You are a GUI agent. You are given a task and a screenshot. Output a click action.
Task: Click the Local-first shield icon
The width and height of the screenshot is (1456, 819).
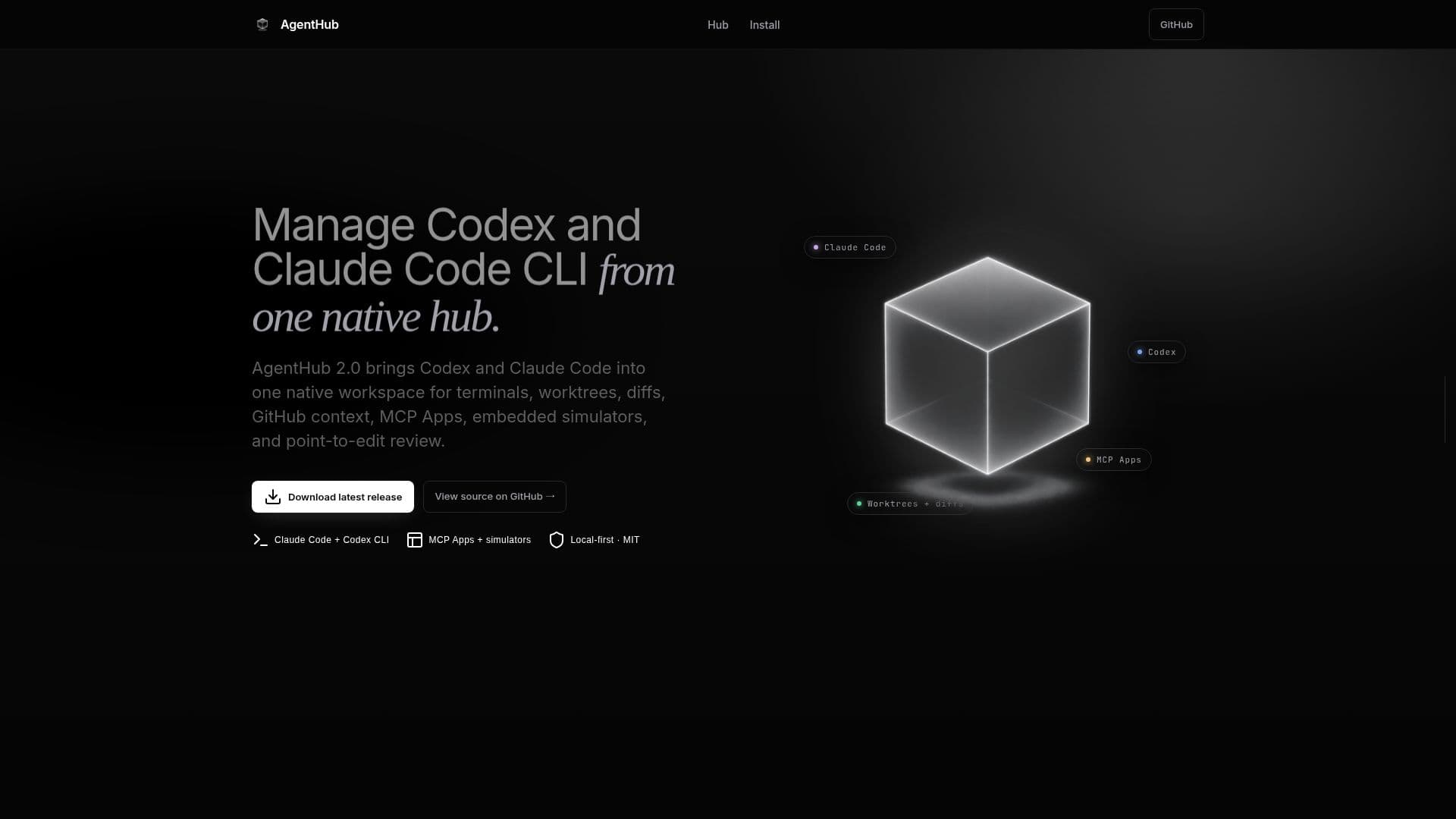(557, 540)
